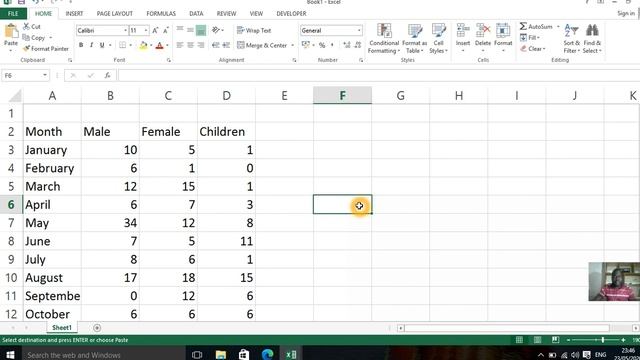Viewport: 640px width, 360px height.
Task: Apply the red Font Color A
Action: point(160,45)
